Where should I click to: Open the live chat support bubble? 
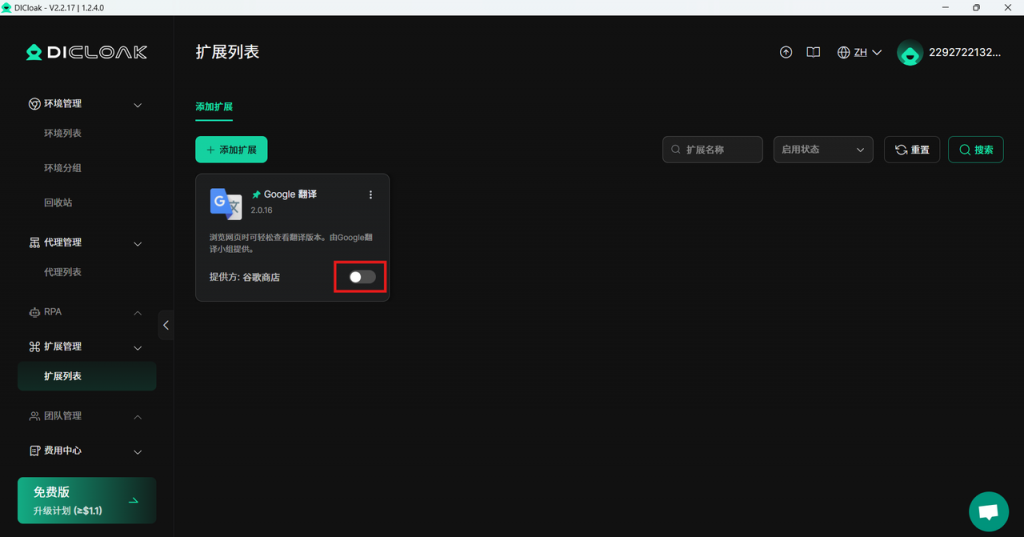[x=988, y=511]
